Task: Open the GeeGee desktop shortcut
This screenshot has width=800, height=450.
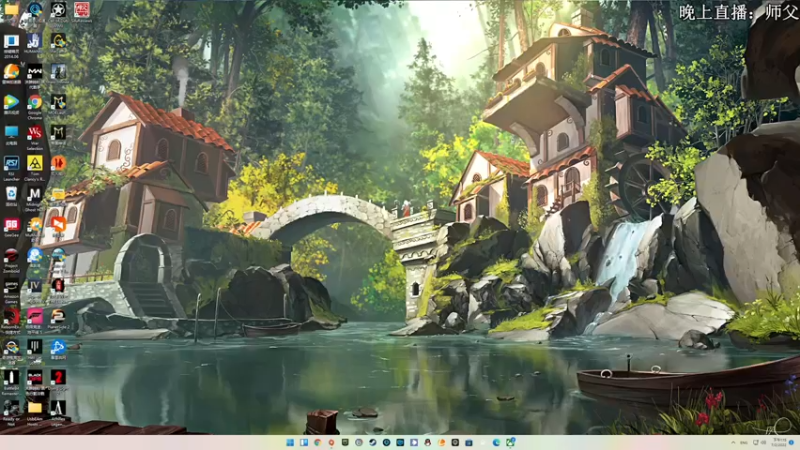Action: click(11, 225)
